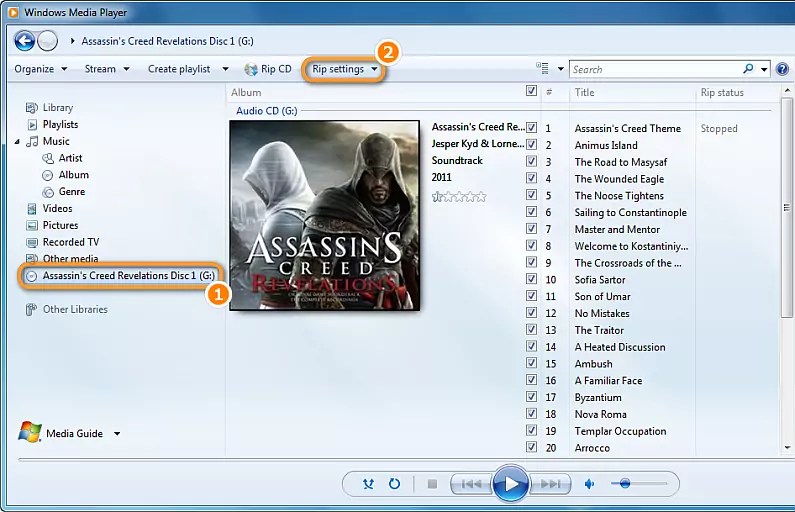Viewport: 795px width, 512px height.
Task: Click in the Search input field
Action: point(657,69)
